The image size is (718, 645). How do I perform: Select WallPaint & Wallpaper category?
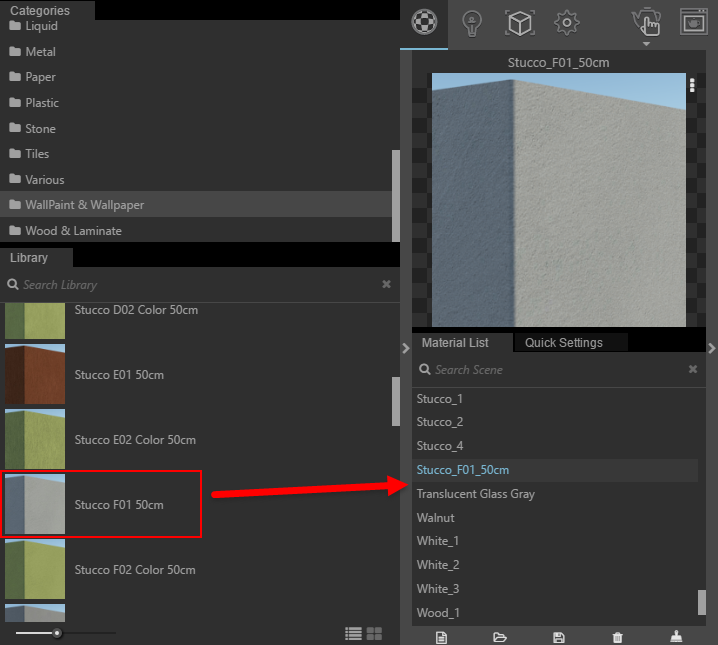(x=196, y=205)
